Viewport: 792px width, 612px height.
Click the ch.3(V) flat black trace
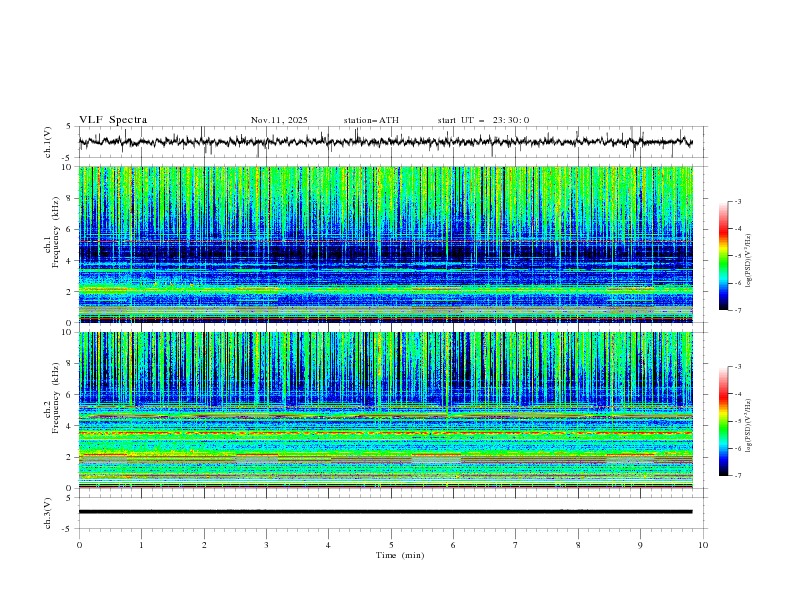[385, 512]
